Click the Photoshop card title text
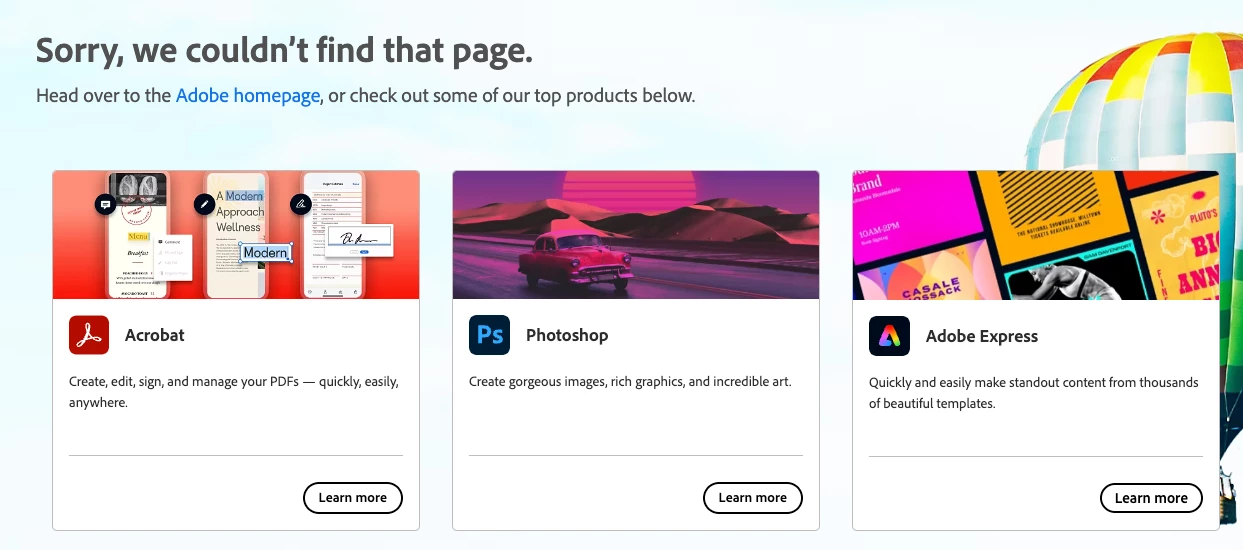The height and width of the screenshot is (550, 1243). (x=567, y=335)
